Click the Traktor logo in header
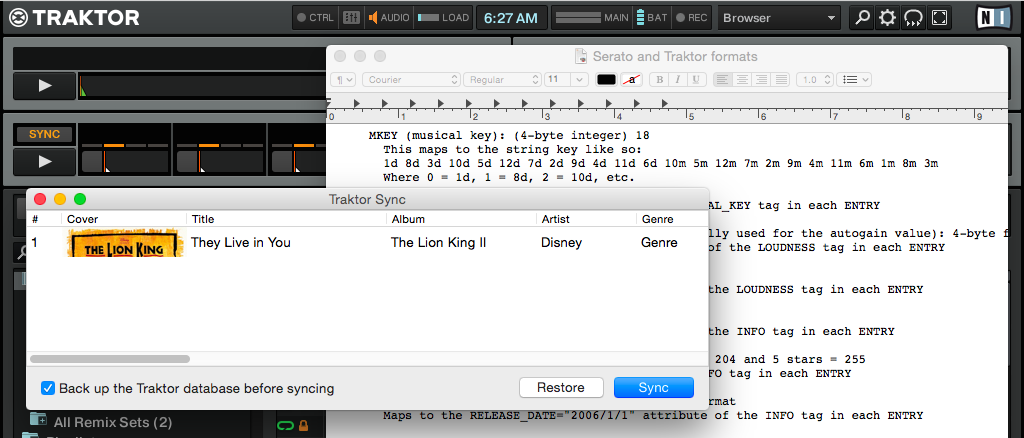Screen dimensions: 1024x438 (x=75, y=18)
